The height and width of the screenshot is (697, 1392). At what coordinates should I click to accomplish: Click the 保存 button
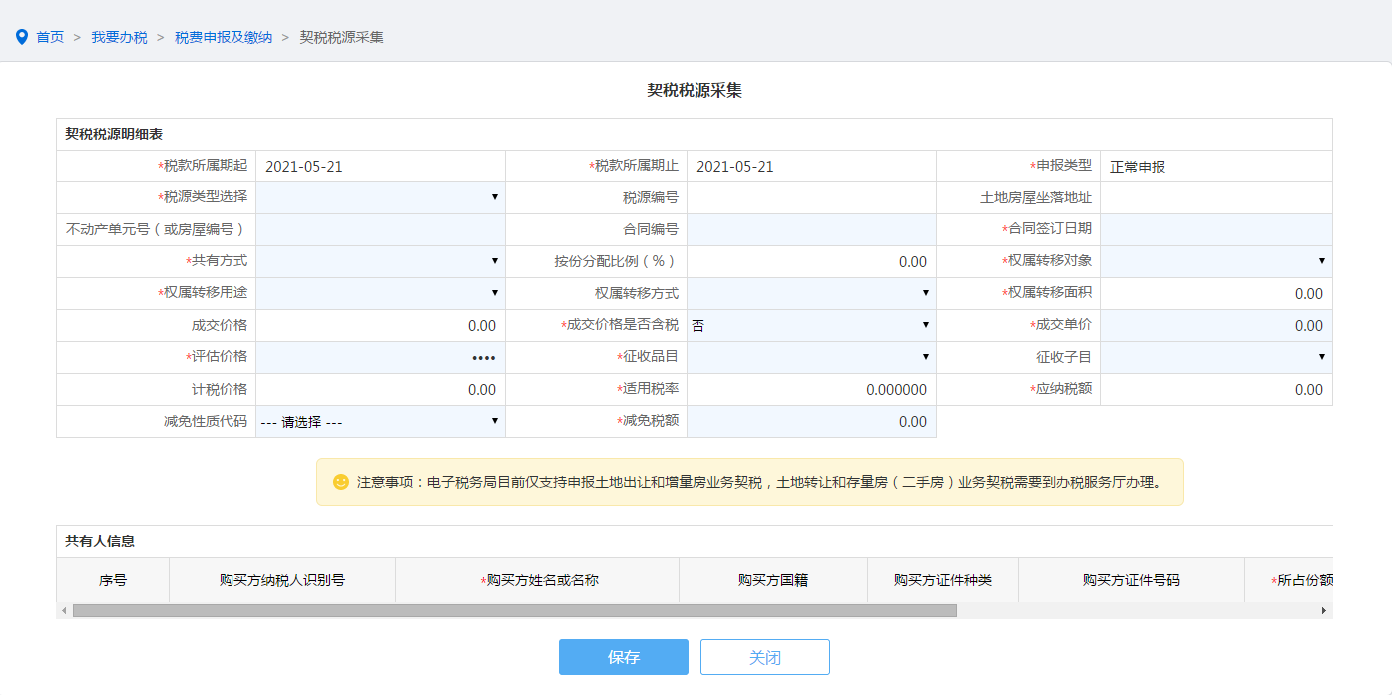tap(623, 657)
